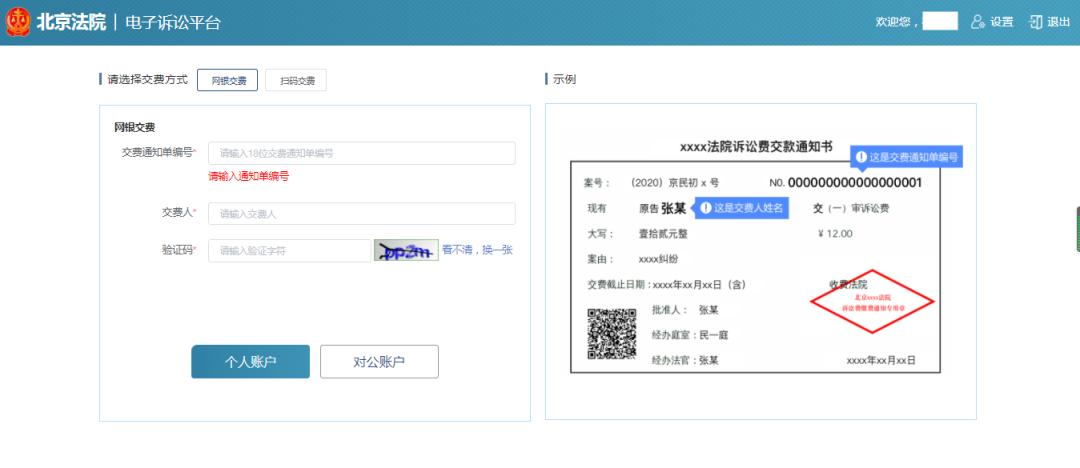The height and width of the screenshot is (468, 1080).
Task: Click the 网银交费 form heading
Action: pos(135,128)
